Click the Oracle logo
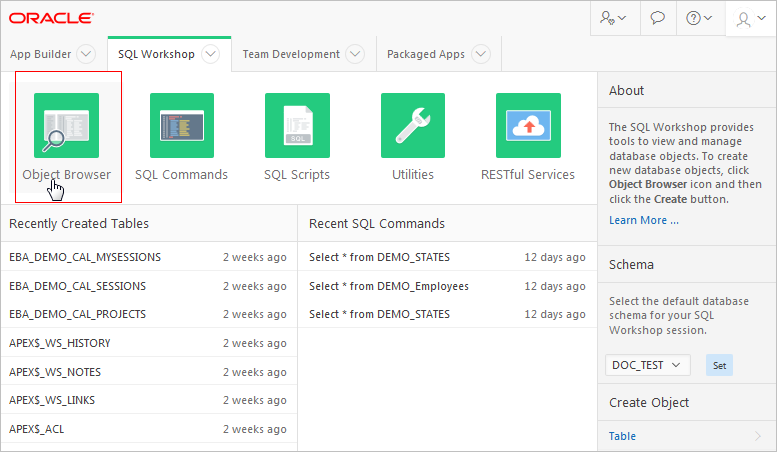This screenshot has height=452, width=777. tap(53, 18)
